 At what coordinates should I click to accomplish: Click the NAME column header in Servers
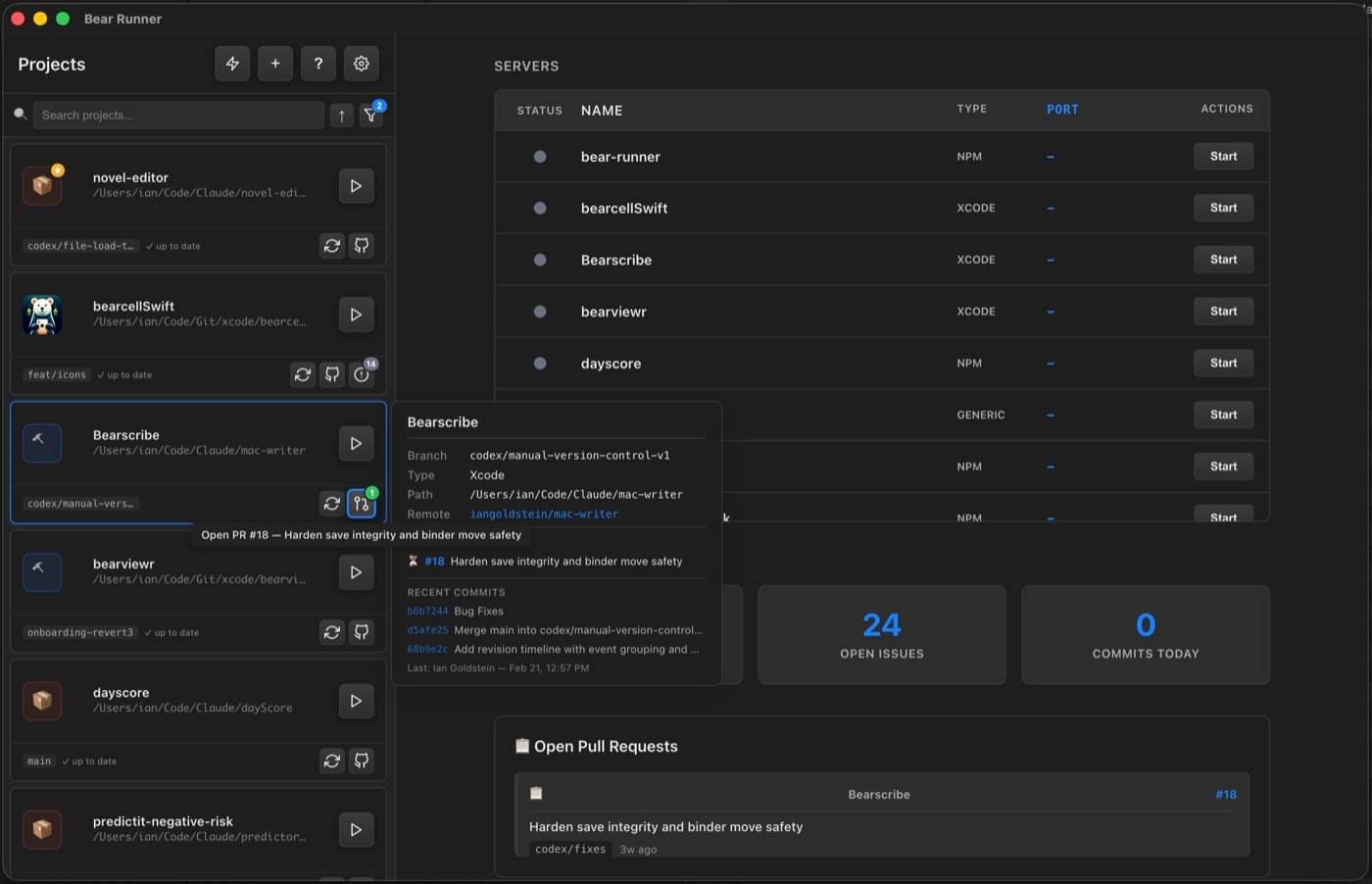coord(602,110)
